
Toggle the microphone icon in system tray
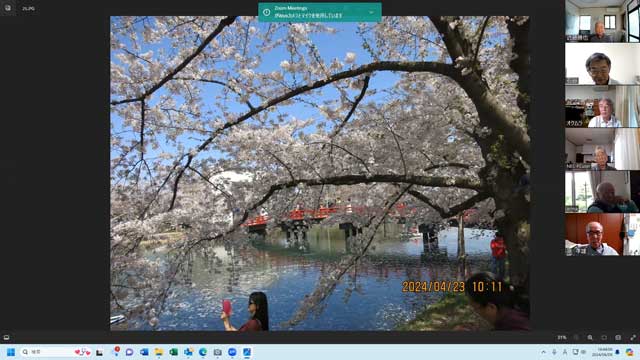pyautogui.click(x=554, y=352)
